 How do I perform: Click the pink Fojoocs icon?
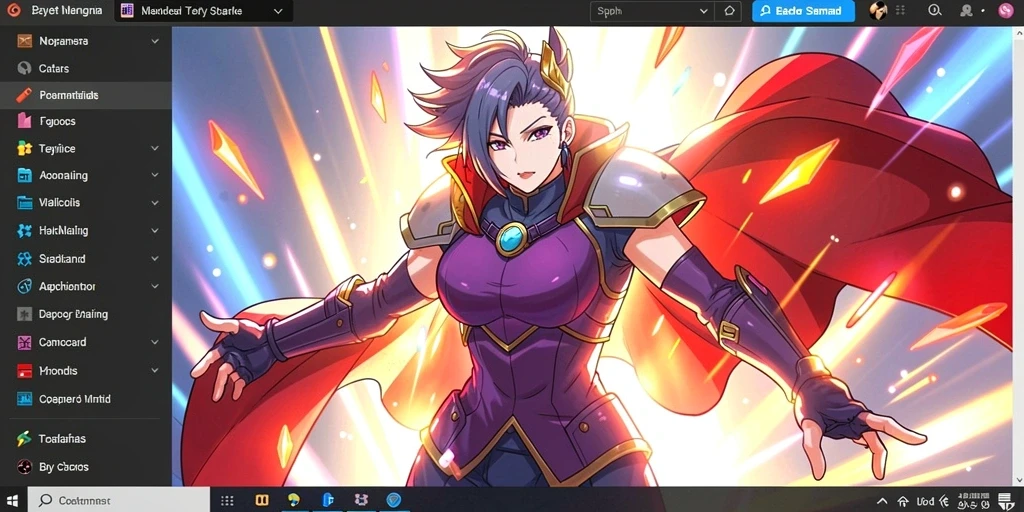pyautogui.click(x=25, y=121)
